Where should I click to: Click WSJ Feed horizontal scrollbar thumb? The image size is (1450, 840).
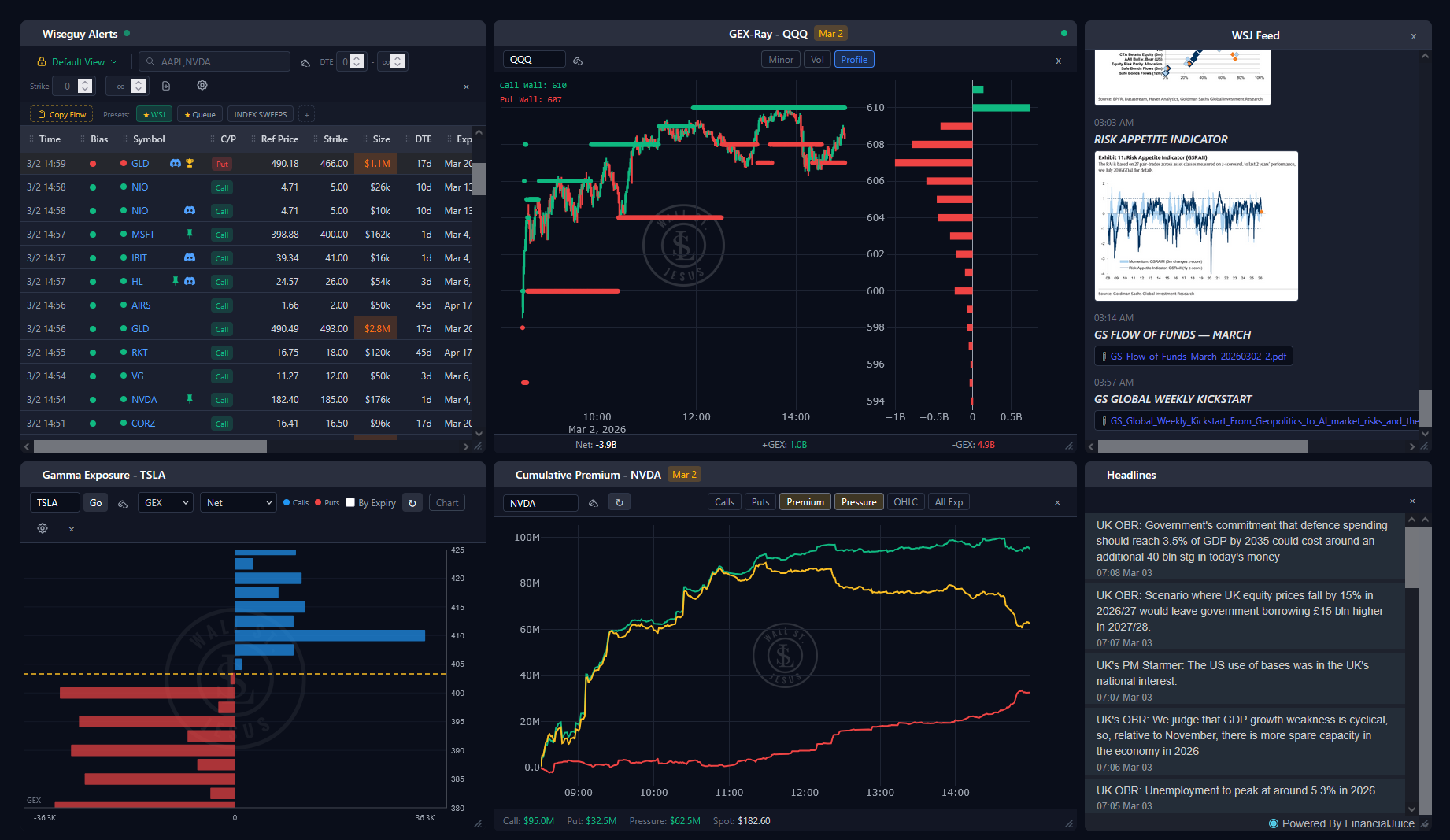pyautogui.click(x=1203, y=447)
